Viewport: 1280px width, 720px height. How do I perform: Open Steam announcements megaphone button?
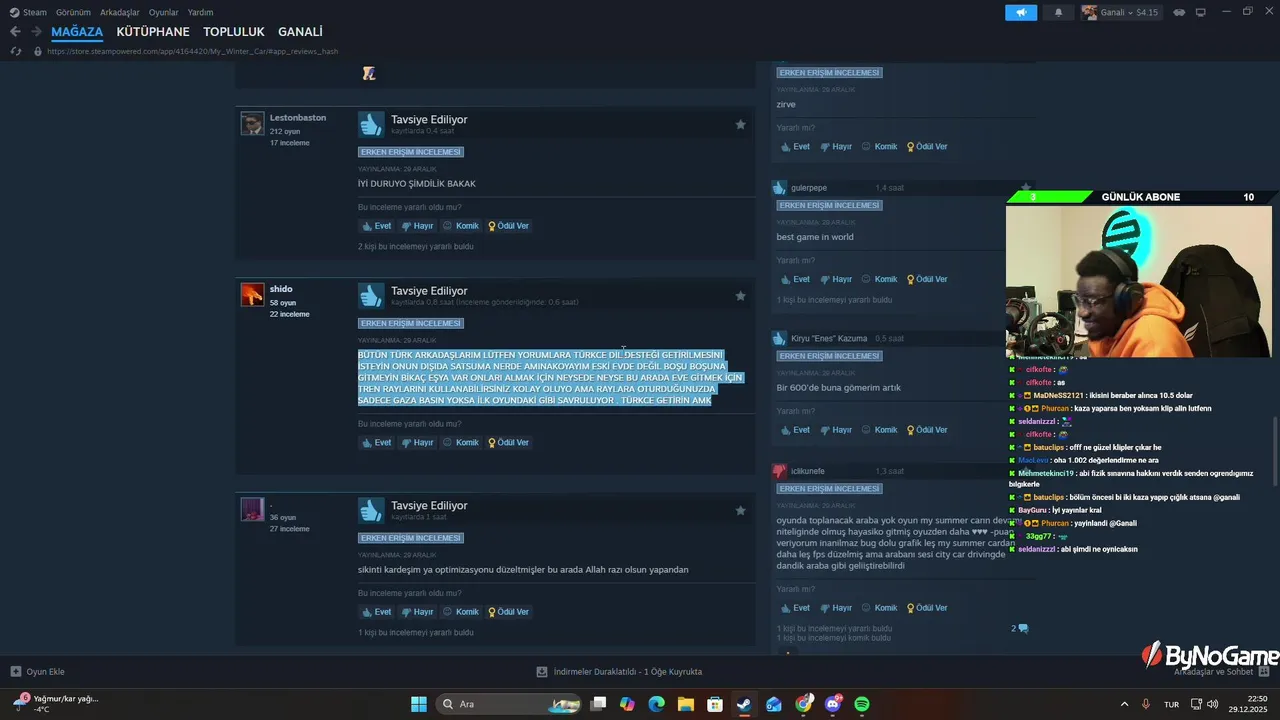tap(1021, 12)
